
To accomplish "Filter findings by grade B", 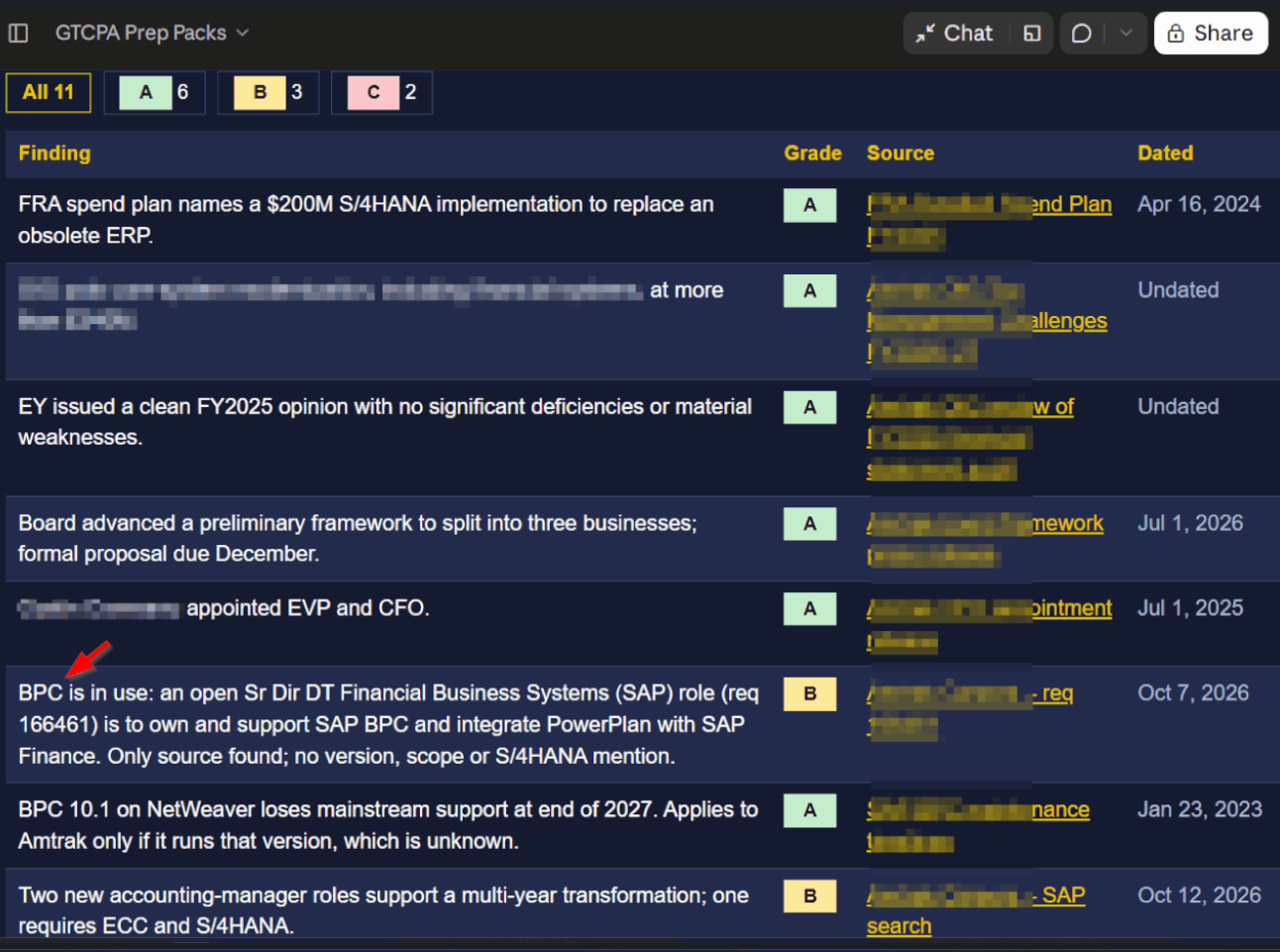I will click(268, 92).
